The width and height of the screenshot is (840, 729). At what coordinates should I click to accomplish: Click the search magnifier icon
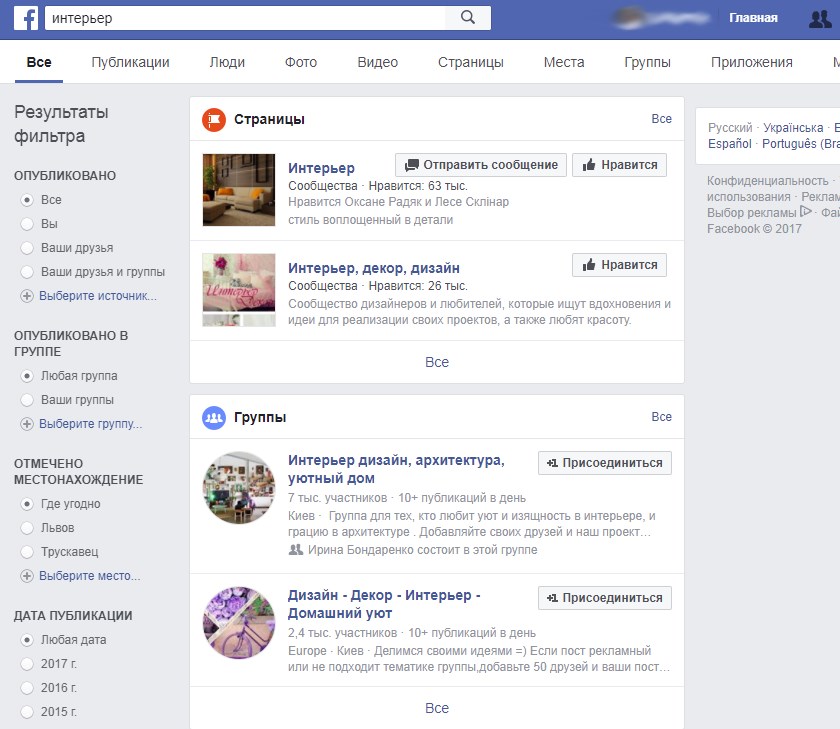click(468, 18)
